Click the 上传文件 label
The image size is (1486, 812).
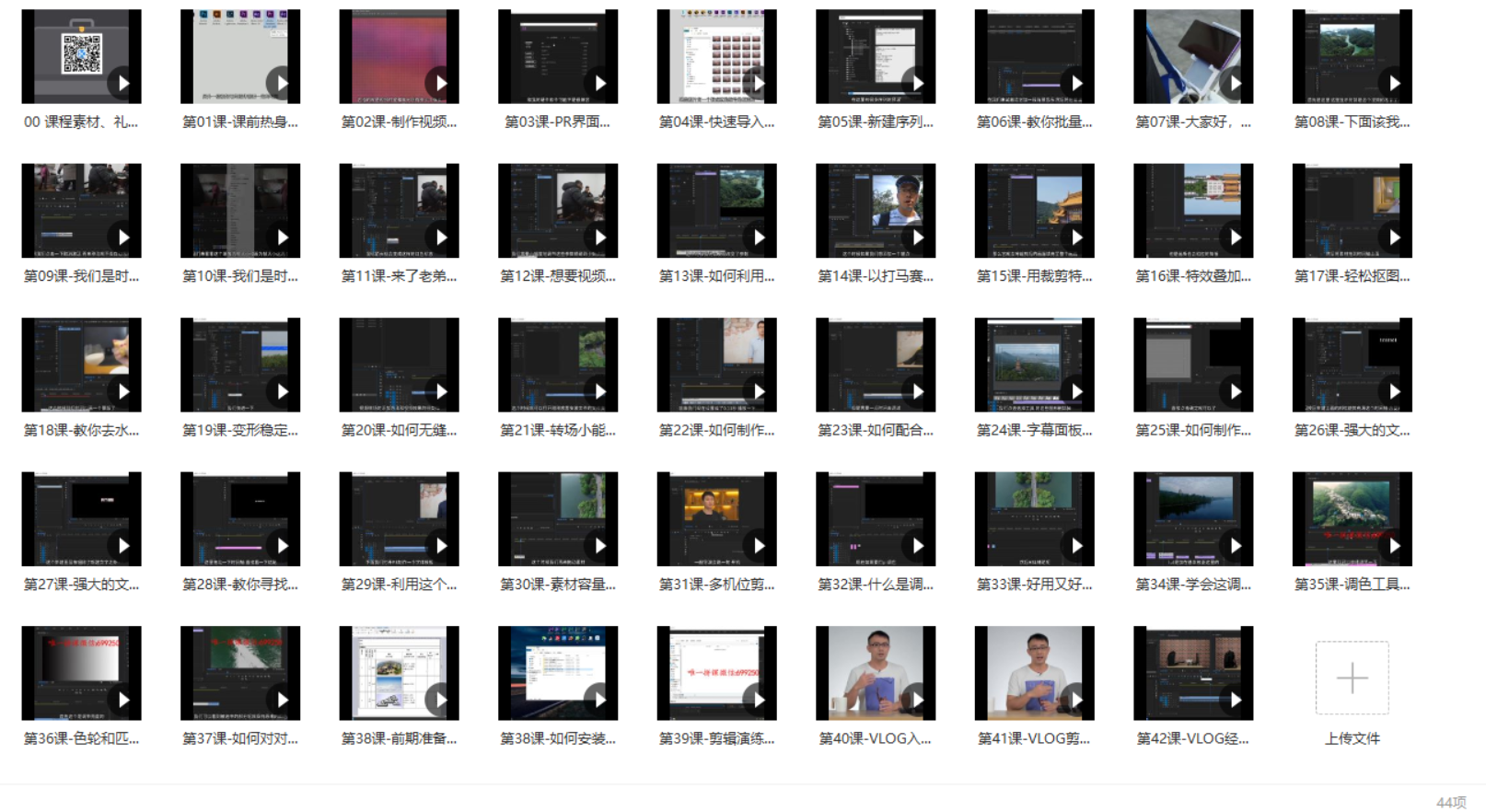[x=1352, y=738]
